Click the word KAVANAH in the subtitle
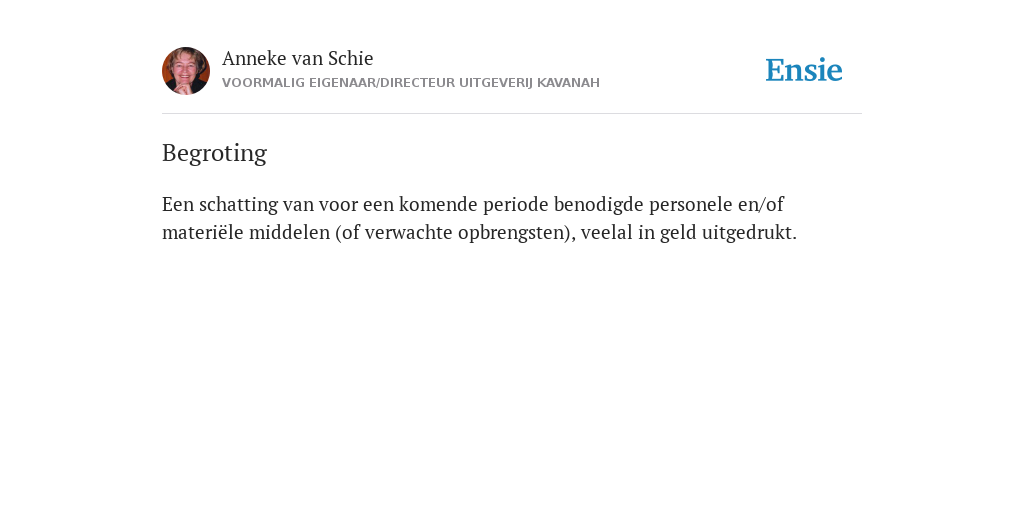Image resolution: width=1024 pixels, height=512 pixels. tap(568, 83)
